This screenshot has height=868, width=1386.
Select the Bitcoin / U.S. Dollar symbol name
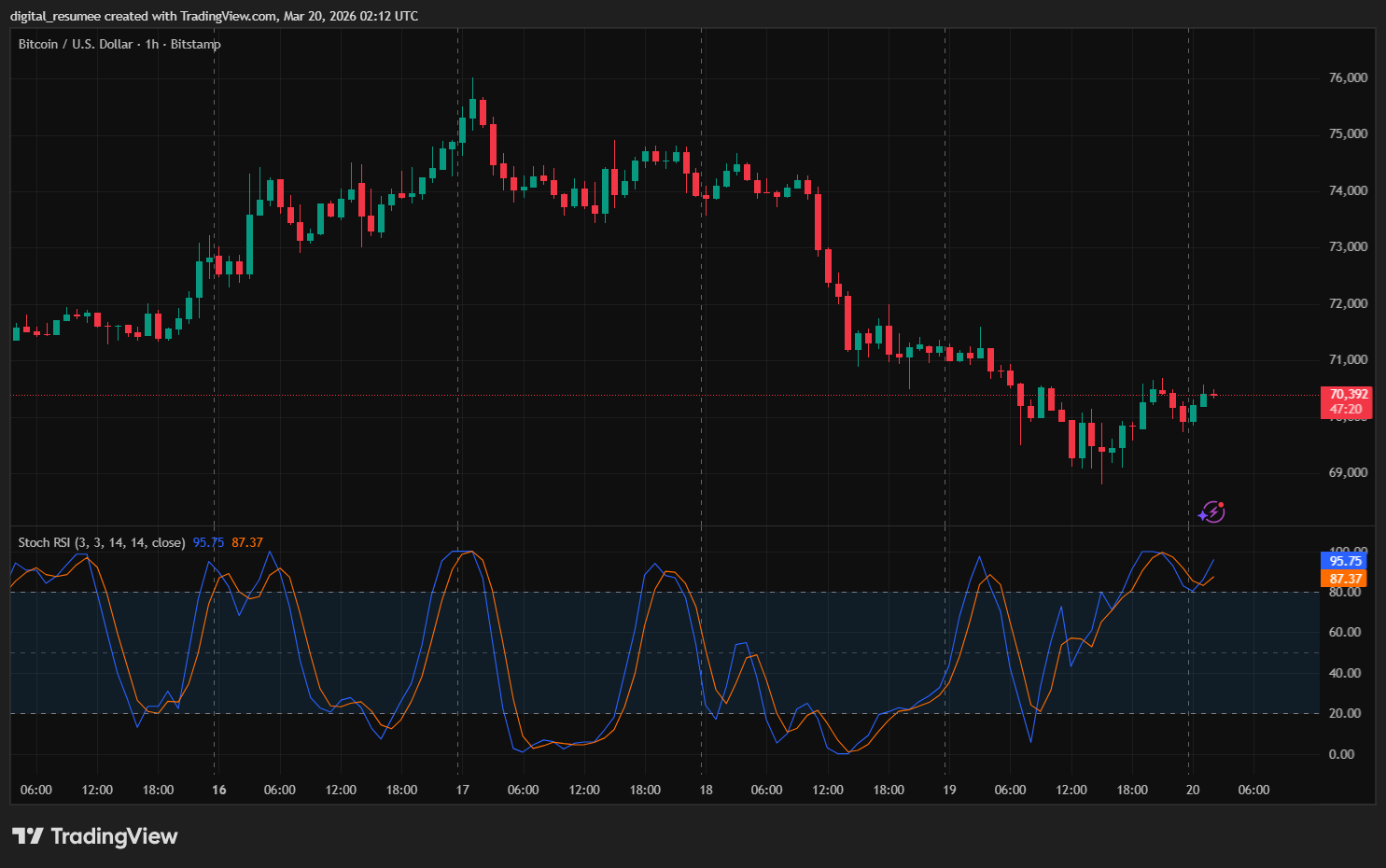(76, 44)
